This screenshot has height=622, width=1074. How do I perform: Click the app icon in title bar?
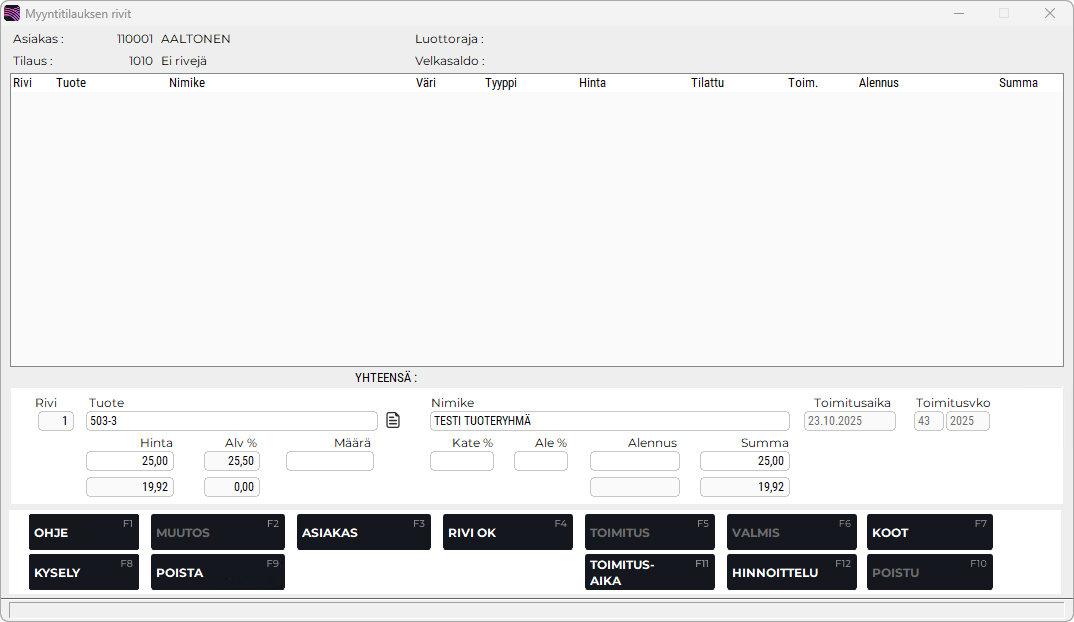point(12,13)
